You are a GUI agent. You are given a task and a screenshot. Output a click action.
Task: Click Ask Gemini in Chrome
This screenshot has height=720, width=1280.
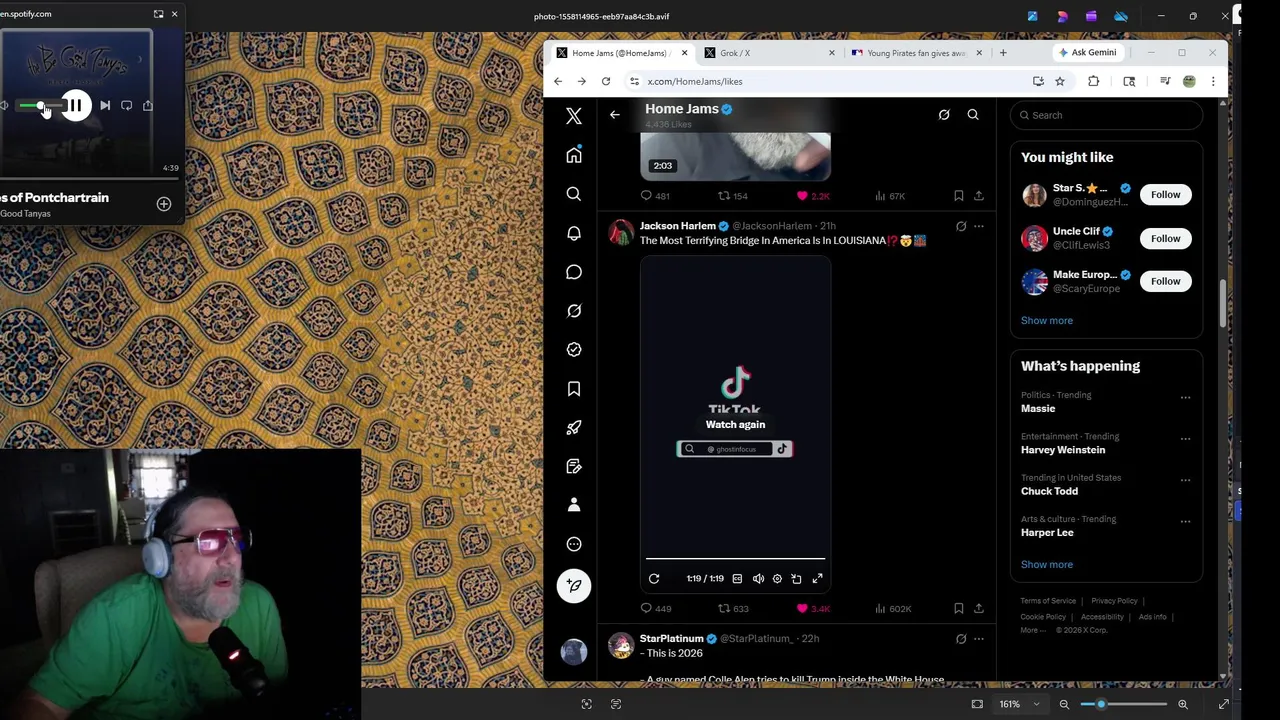click(1087, 52)
